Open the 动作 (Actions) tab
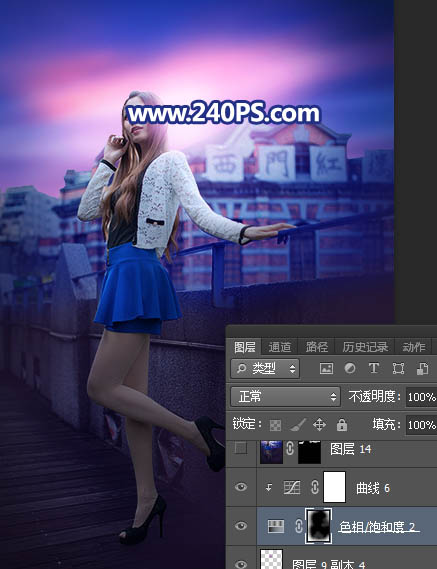The height and width of the screenshot is (569, 437). click(x=413, y=347)
